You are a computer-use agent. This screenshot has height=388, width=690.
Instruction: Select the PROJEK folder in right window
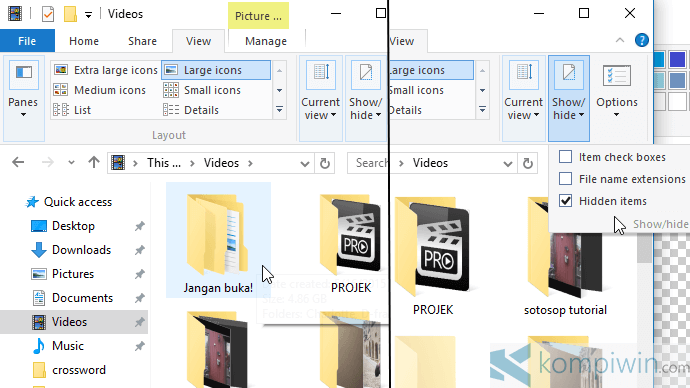(433, 256)
